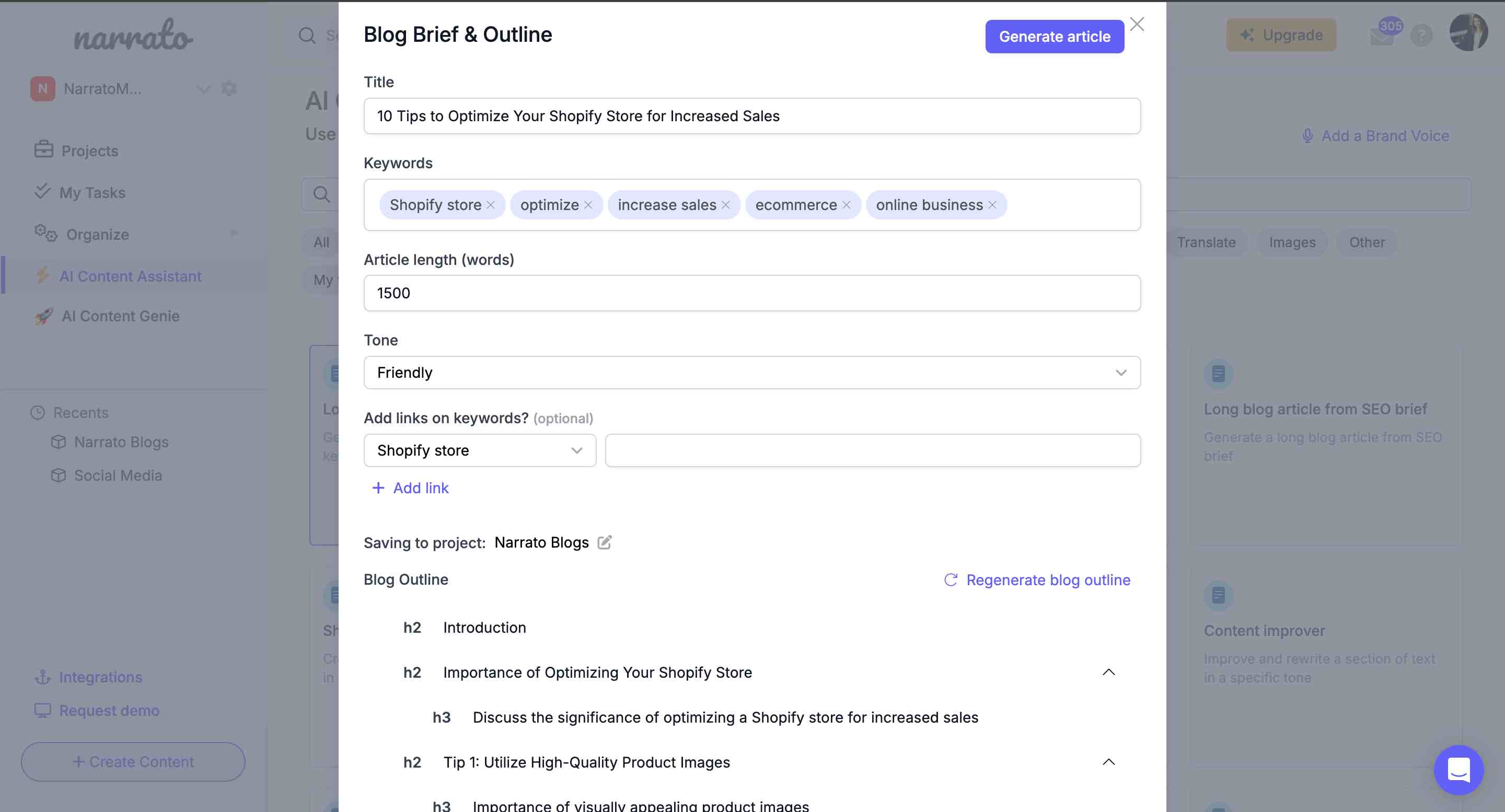Open the Narrato logo home

pos(133,35)
